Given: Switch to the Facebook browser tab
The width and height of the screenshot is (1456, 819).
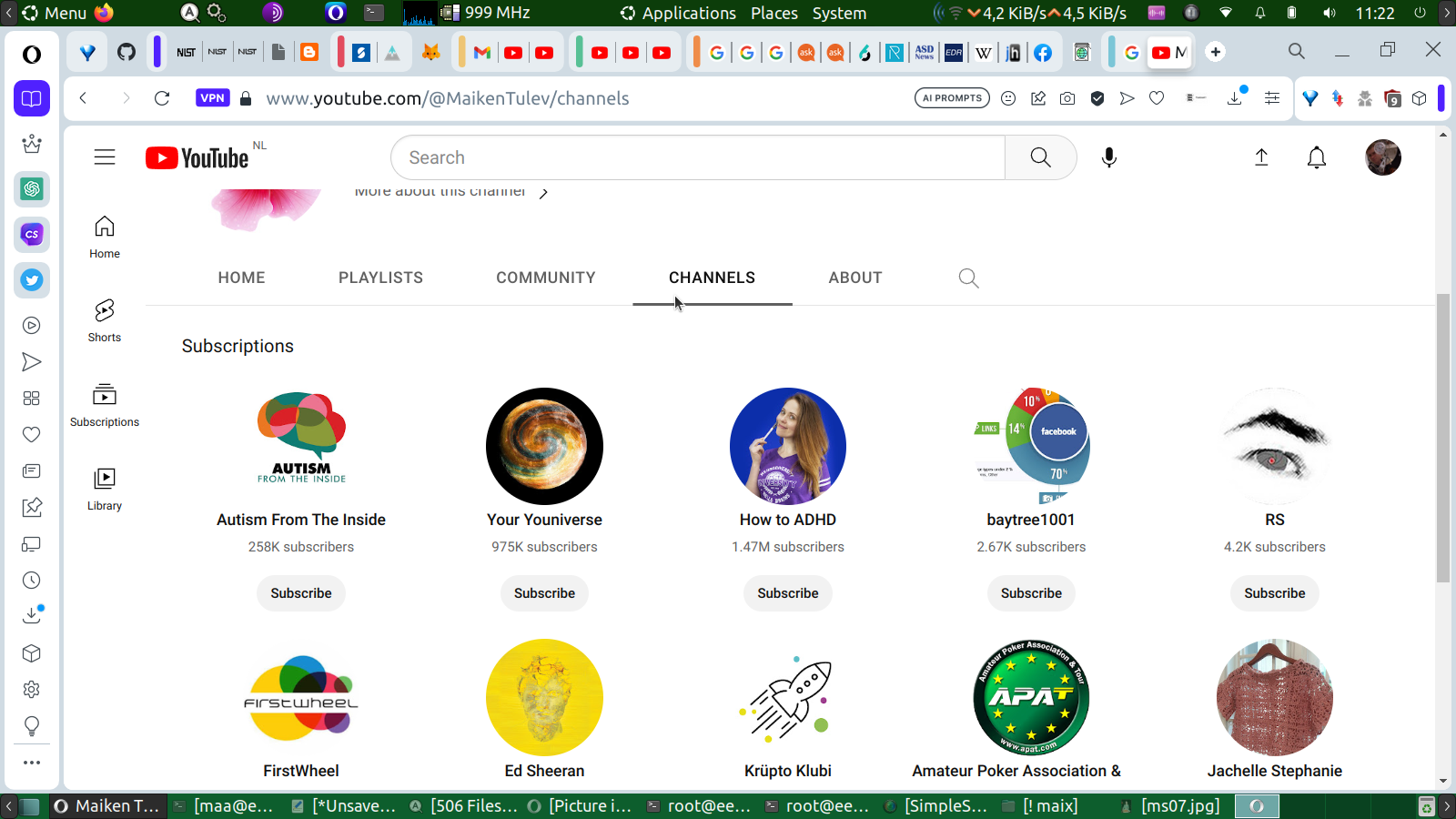Looking at the screenshot, I should 1043,53.
